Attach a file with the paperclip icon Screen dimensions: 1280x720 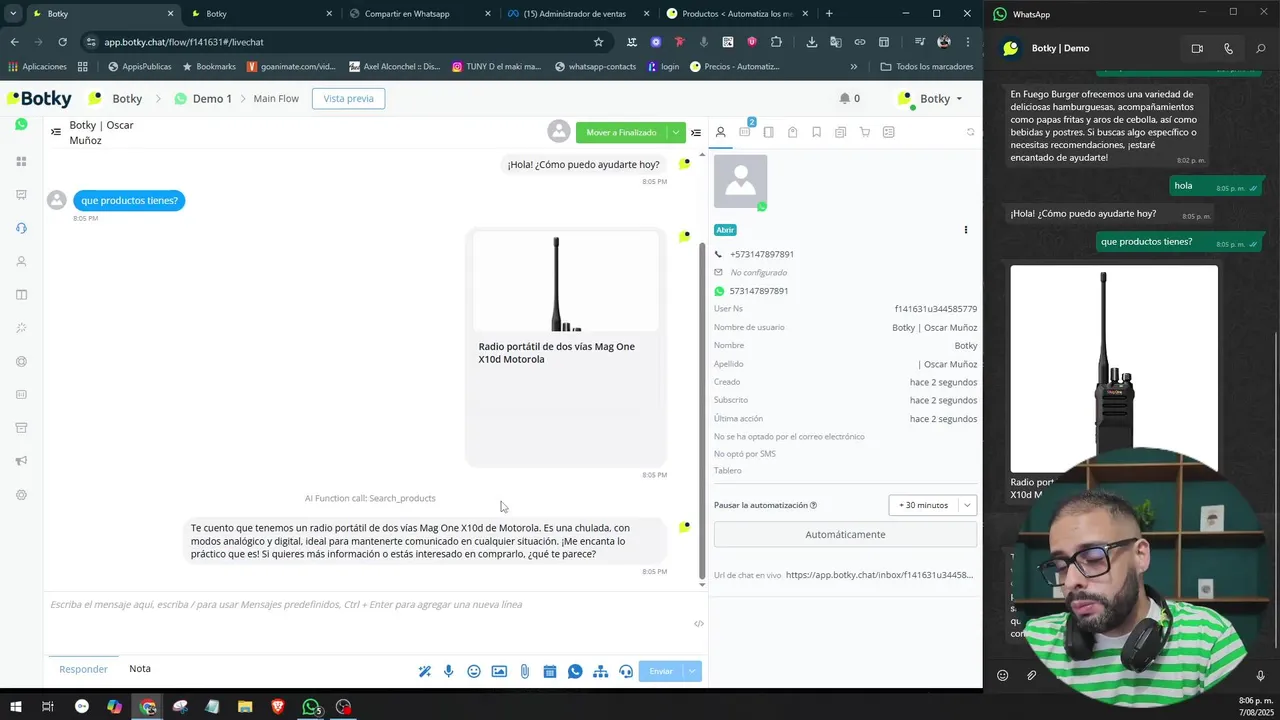click(x=524, y=671)
